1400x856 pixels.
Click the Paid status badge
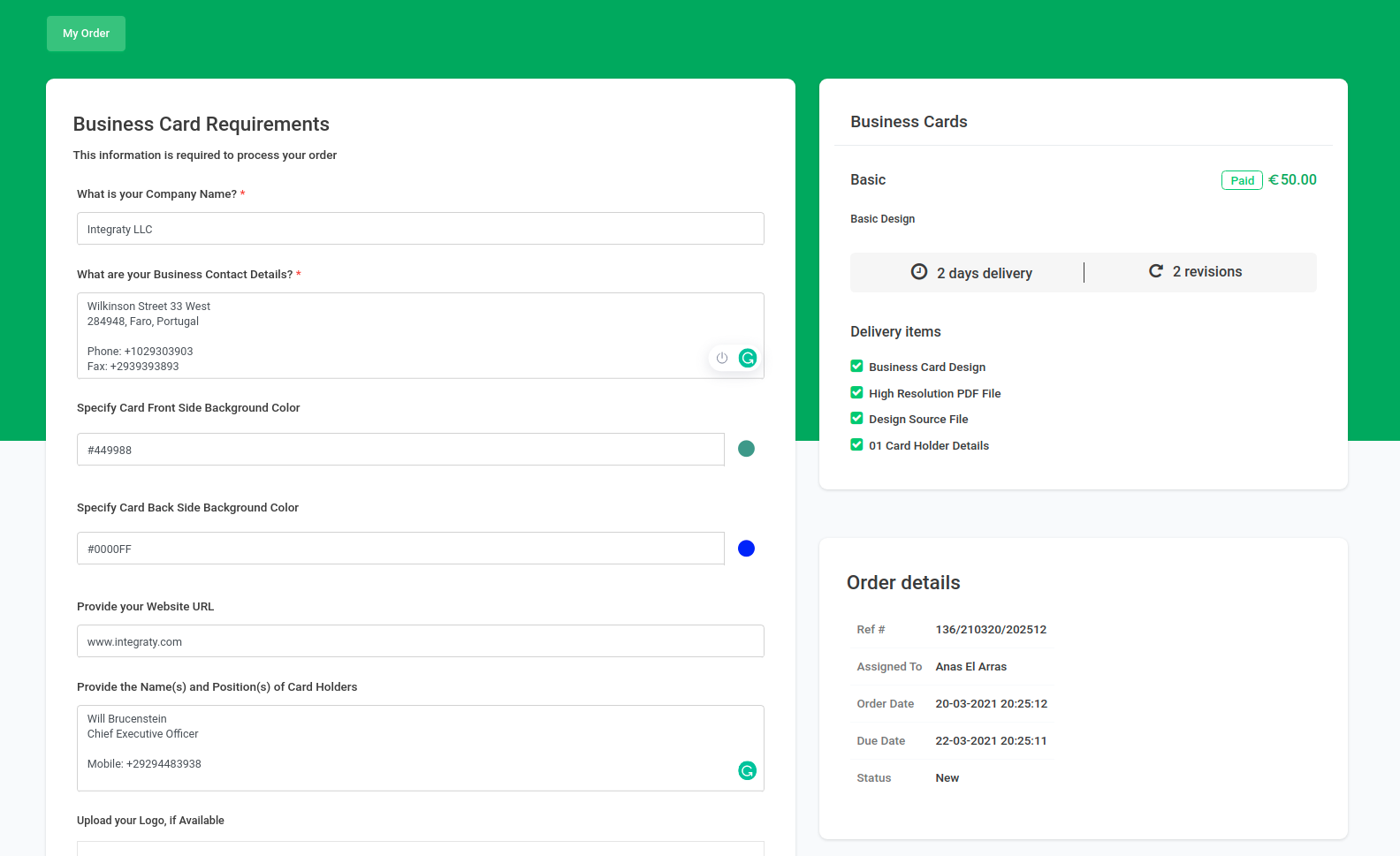click(1242, 180)
